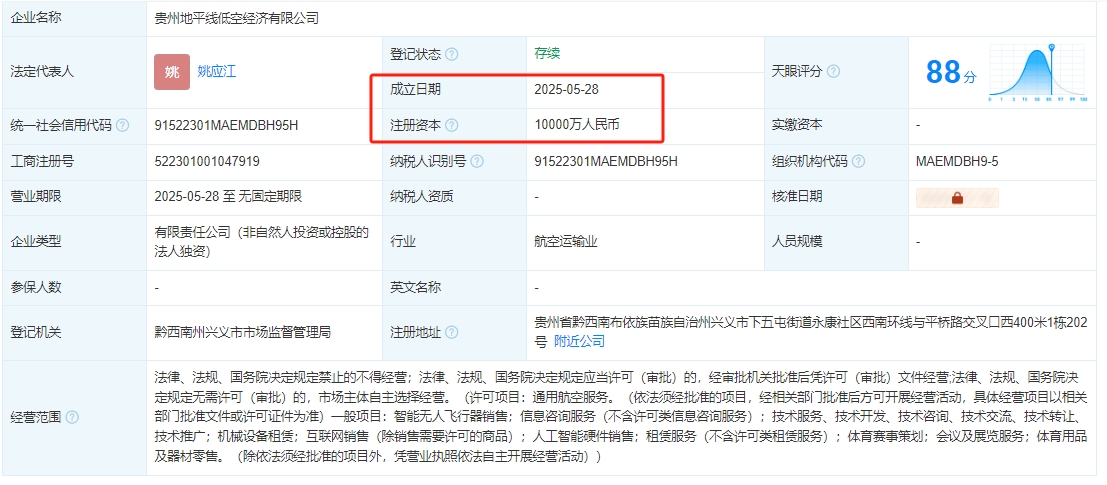
Task: Click the 营业期限 label
Action: (x=36, y=198)
